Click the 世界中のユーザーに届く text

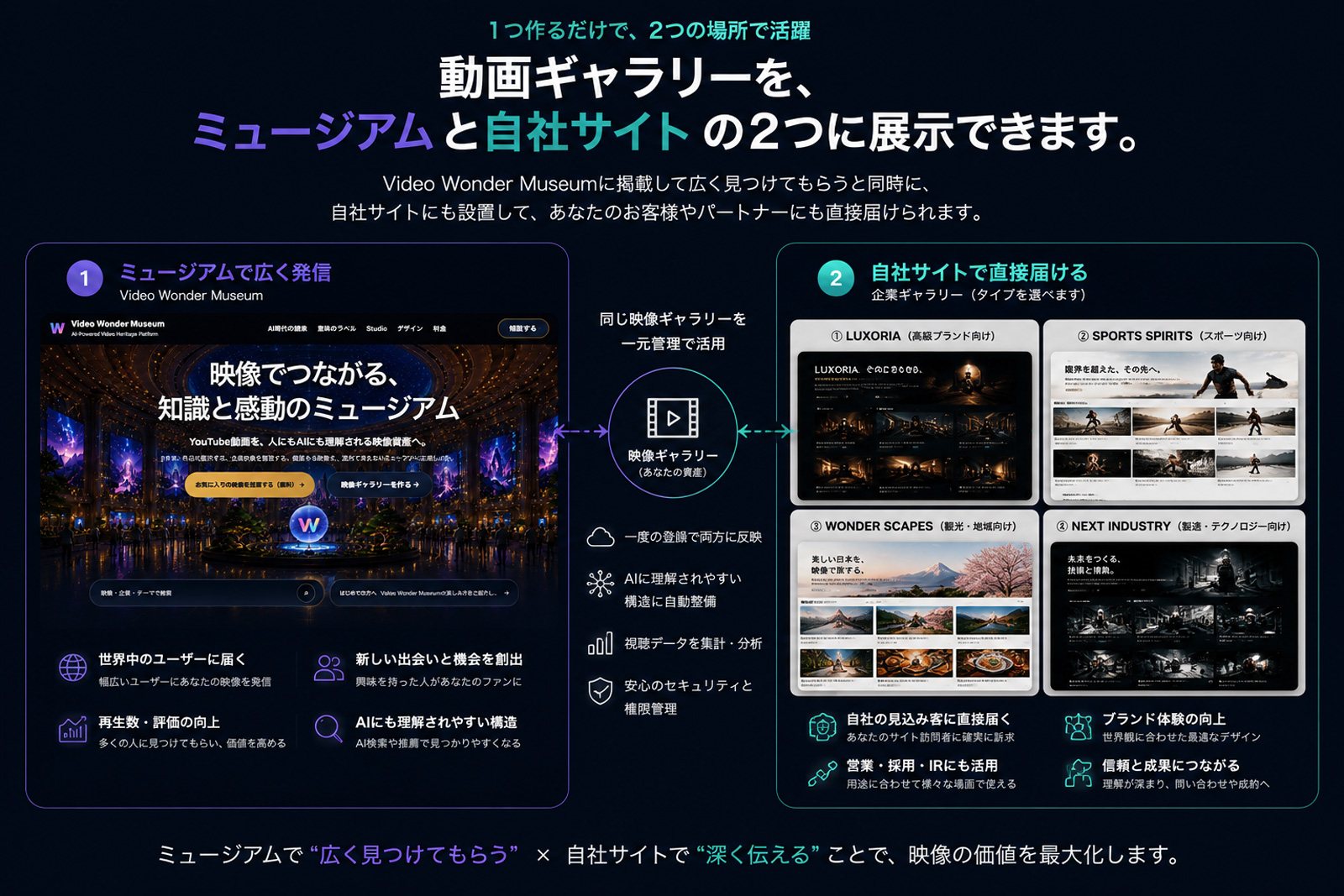172,660
